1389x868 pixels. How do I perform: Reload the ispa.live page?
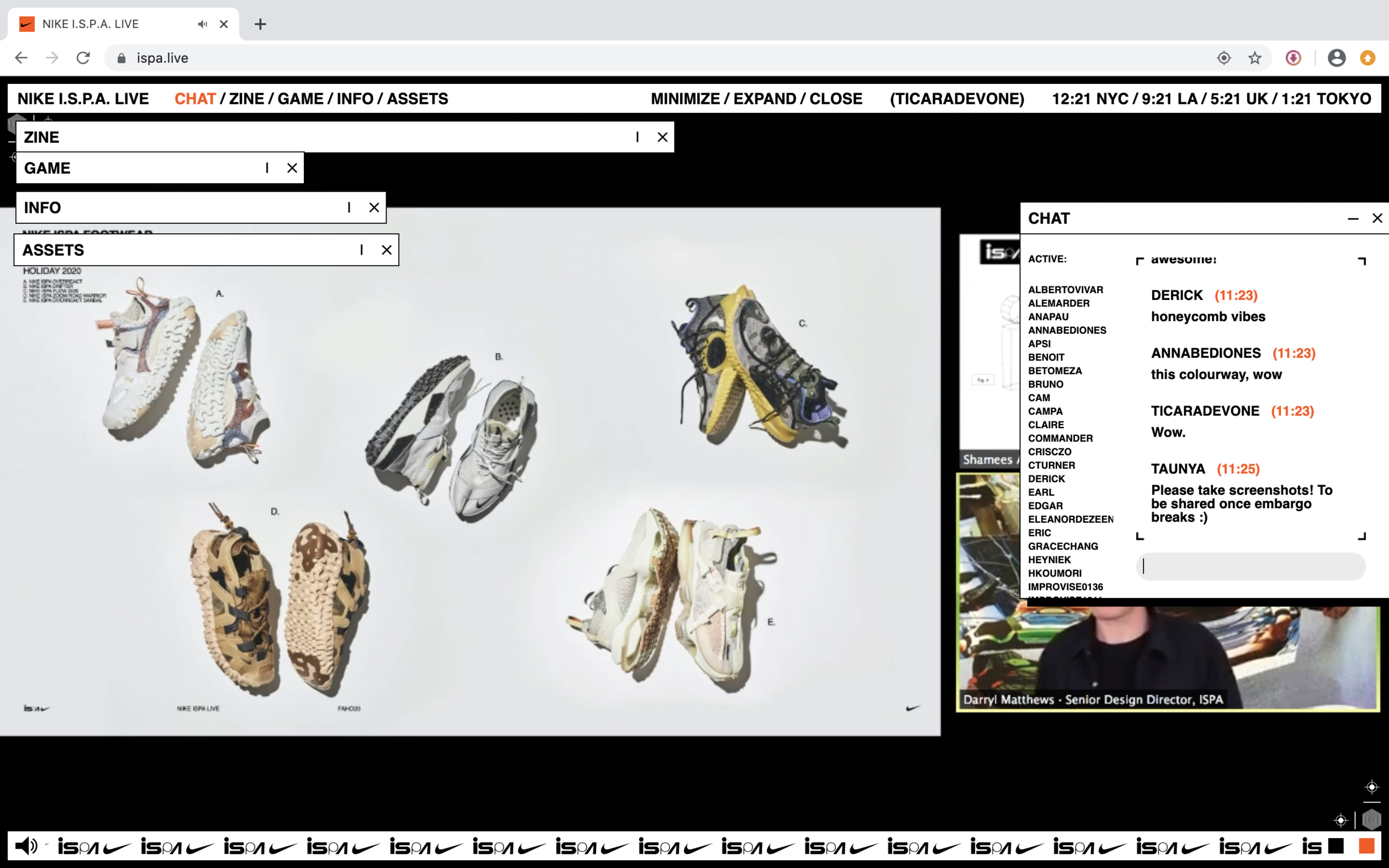pos(83,58)
